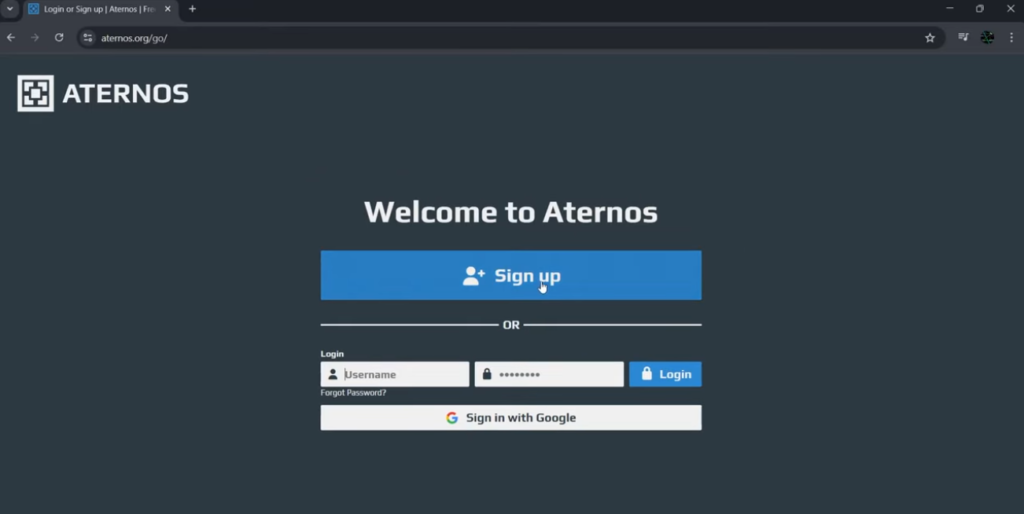Click the address bar showing aternos.org/go/
This screenshot has height=514, width=1024.
click(509, 38)
